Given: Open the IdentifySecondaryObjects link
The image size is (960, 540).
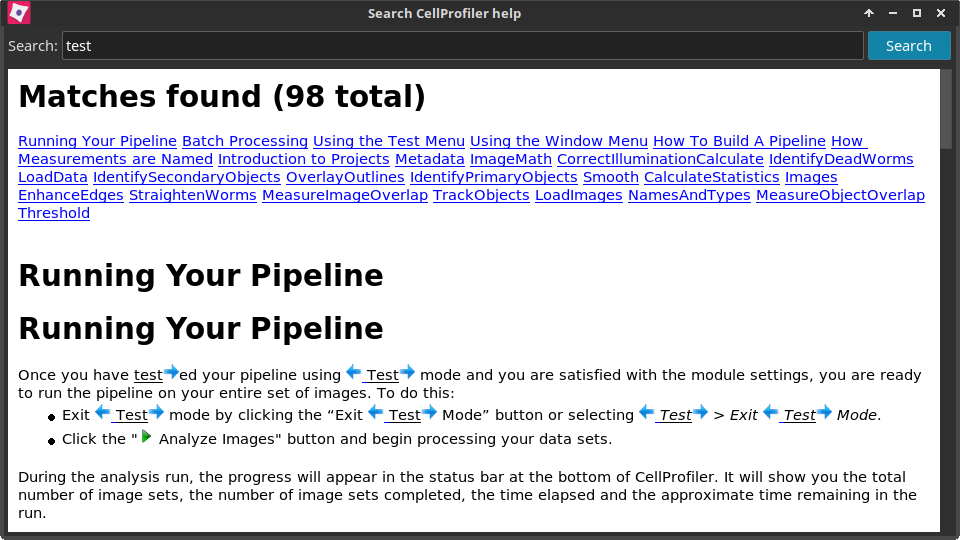Looking at the screenshot, I should click(187, 177).
